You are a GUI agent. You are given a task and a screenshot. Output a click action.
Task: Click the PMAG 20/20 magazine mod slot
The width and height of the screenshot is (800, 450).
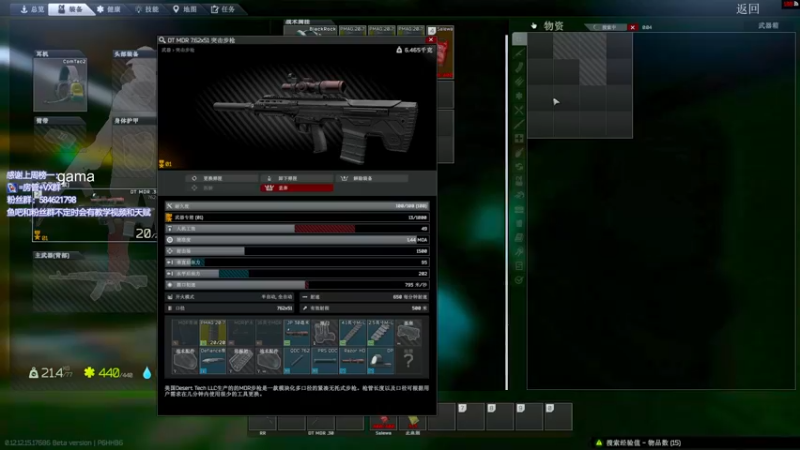213,333
